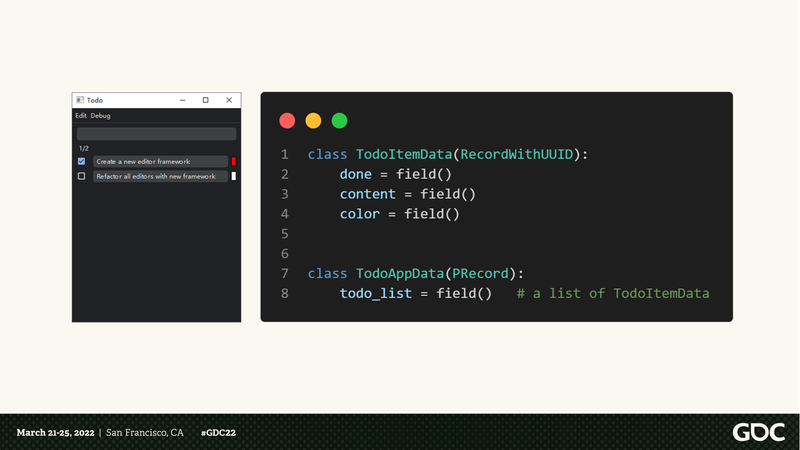Click the red dot on code window
This screenshot has width=800, height=450.
pos(287,121)
